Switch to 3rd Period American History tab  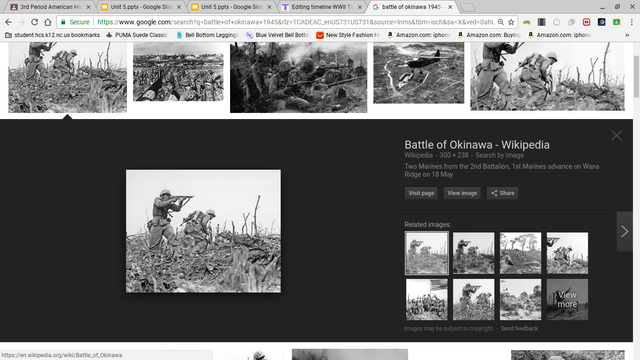pos(51,7)
